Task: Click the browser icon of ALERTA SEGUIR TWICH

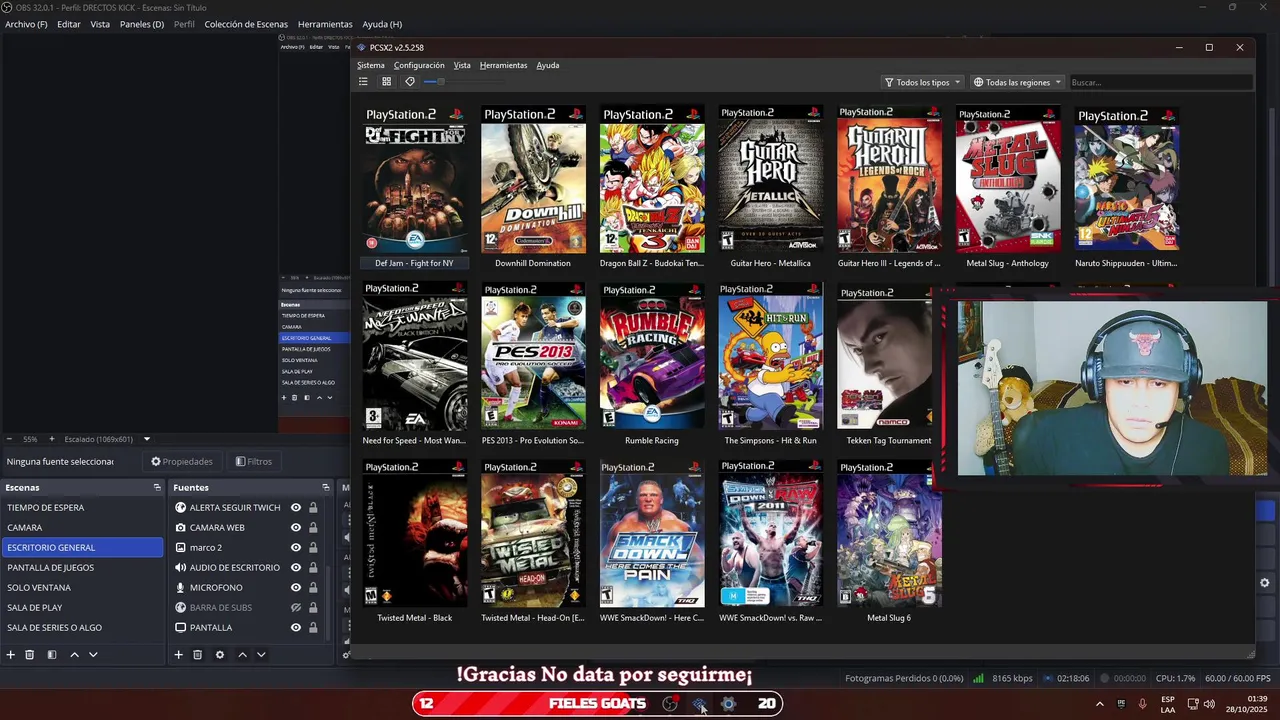Action: 181,507
